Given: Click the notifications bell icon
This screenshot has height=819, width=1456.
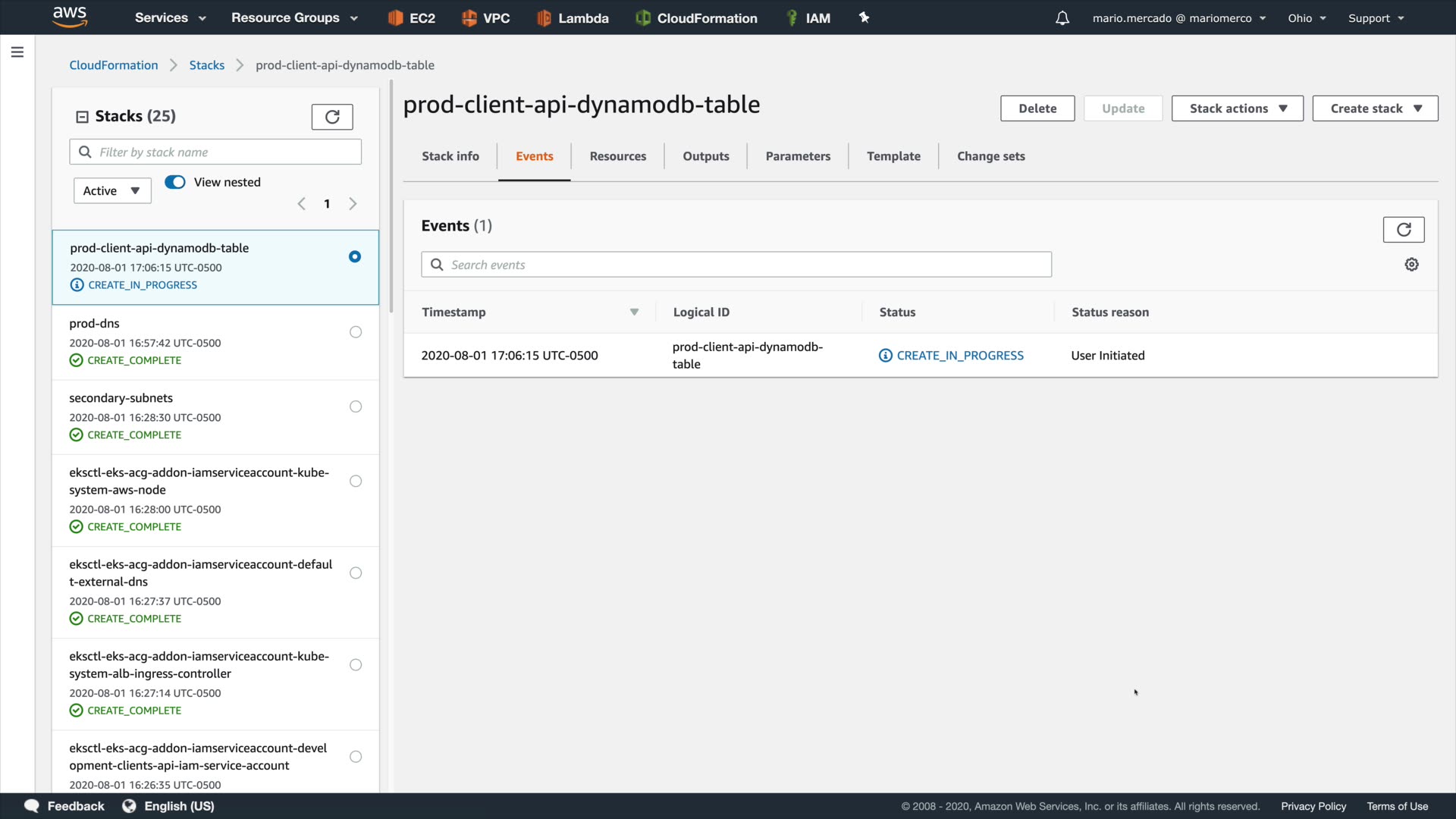Looking at the screenshot, I should (1062, 18).
